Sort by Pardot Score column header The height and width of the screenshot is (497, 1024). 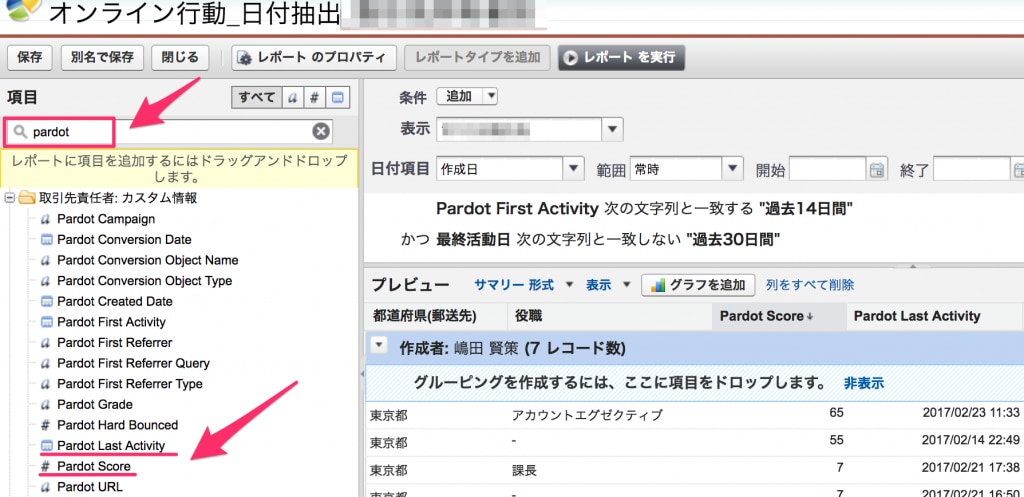click(779, 317)
